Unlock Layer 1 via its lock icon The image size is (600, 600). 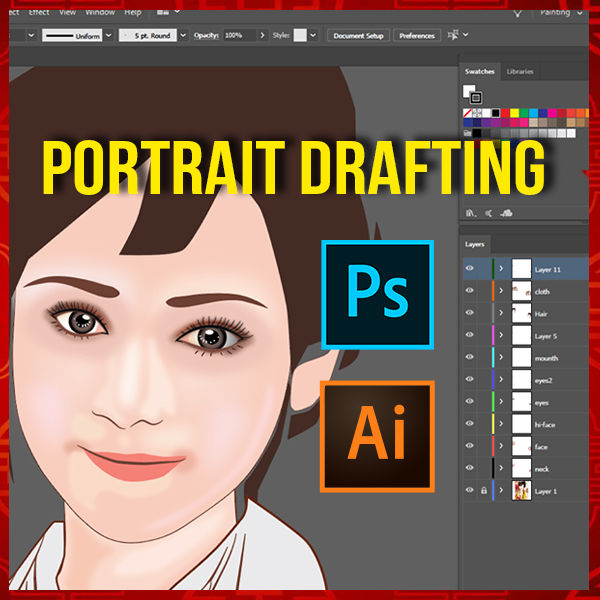[x=484, y=491]
